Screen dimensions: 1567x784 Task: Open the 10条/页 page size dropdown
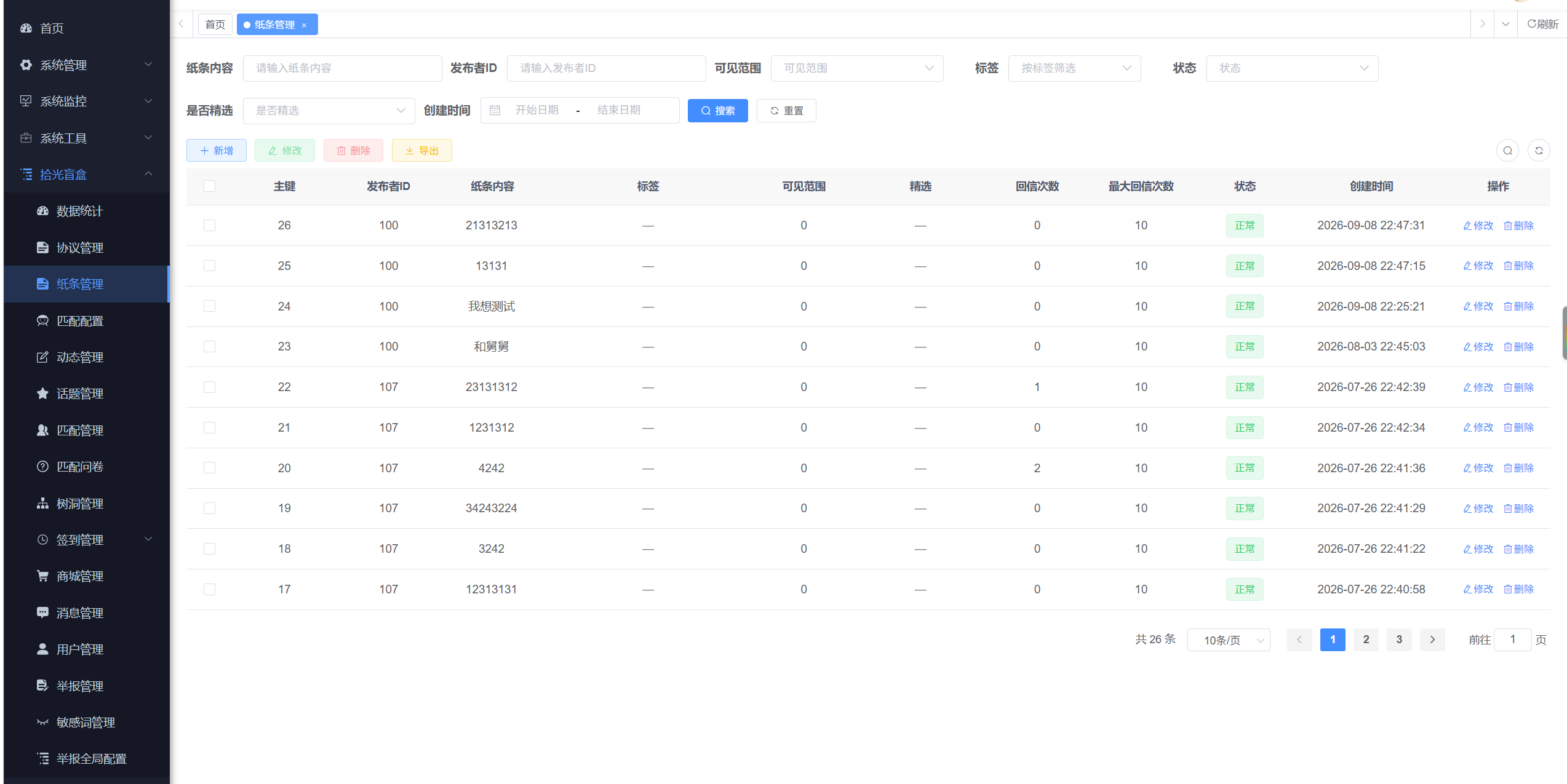[x=1229, y=640]
